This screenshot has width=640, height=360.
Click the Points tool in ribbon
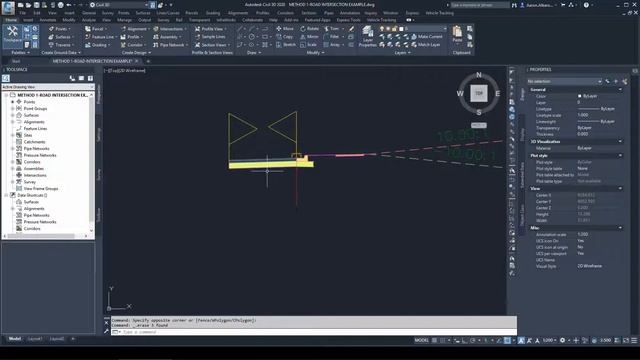[59, 29]
